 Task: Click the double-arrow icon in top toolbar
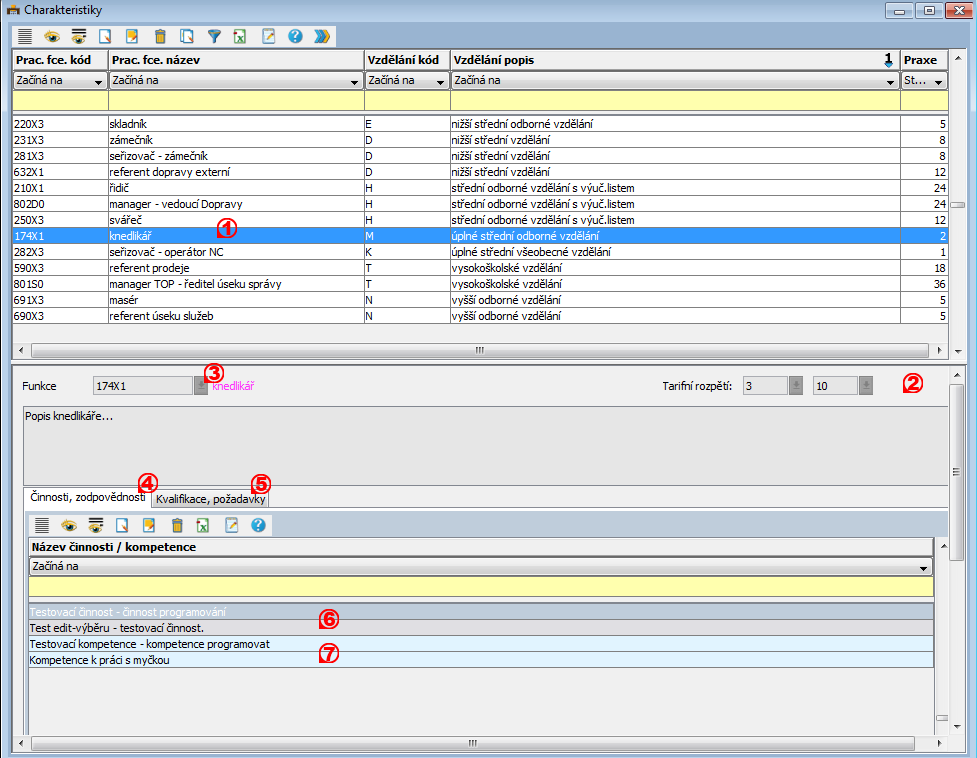click(x=321, y=36)
